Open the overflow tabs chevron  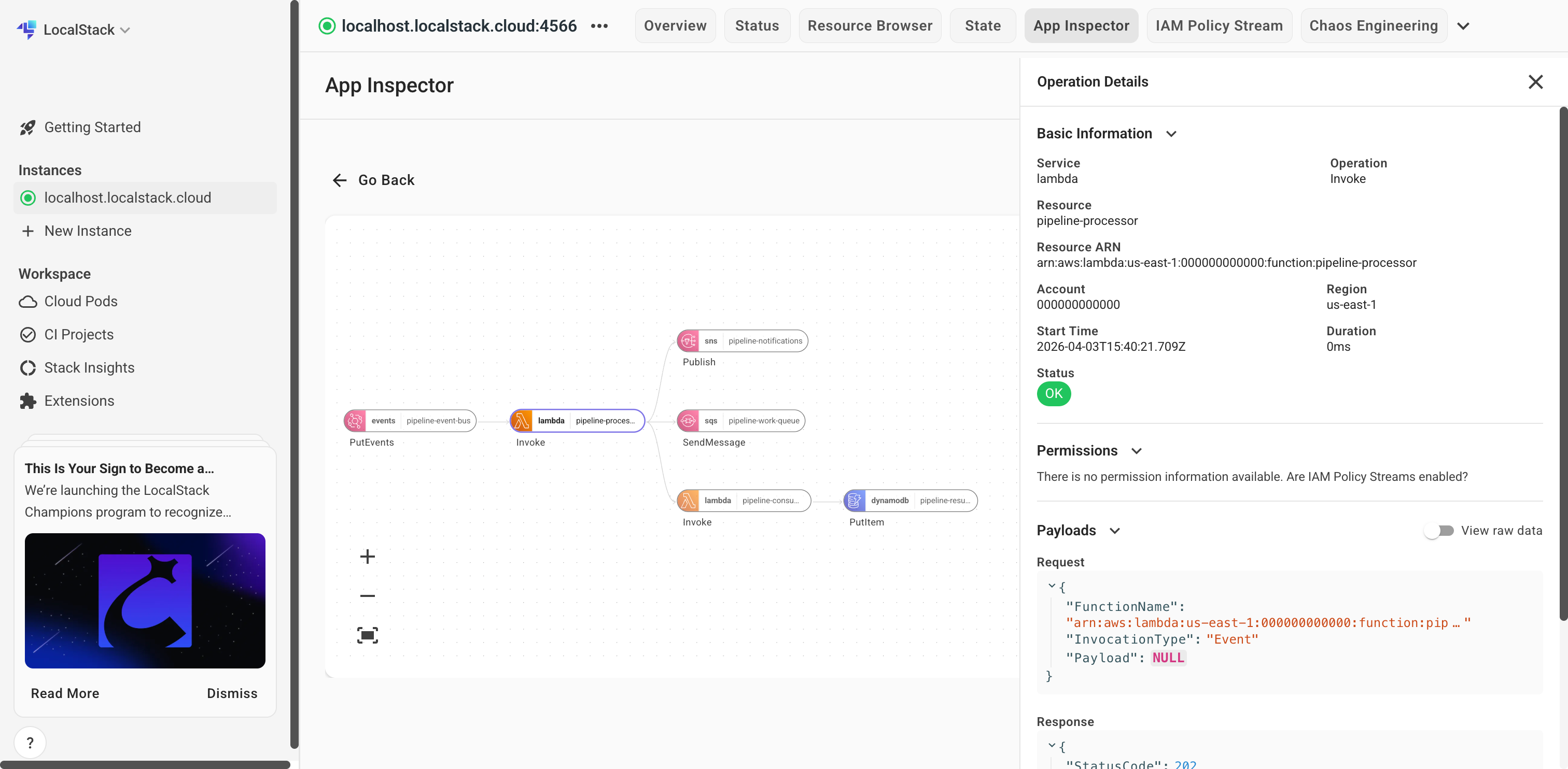pos(1463,25)
